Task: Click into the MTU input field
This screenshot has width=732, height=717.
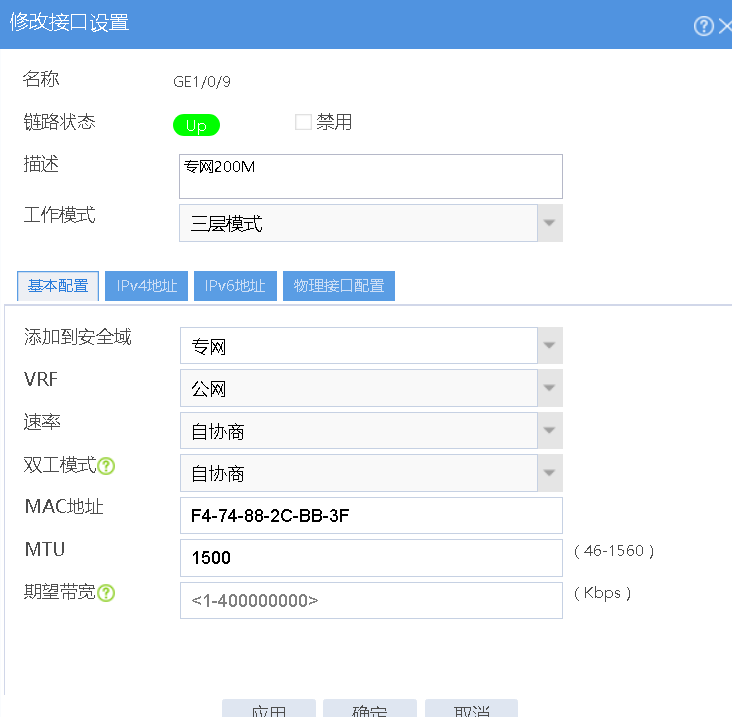Action: pyautogui.click(x=370, y=558)
